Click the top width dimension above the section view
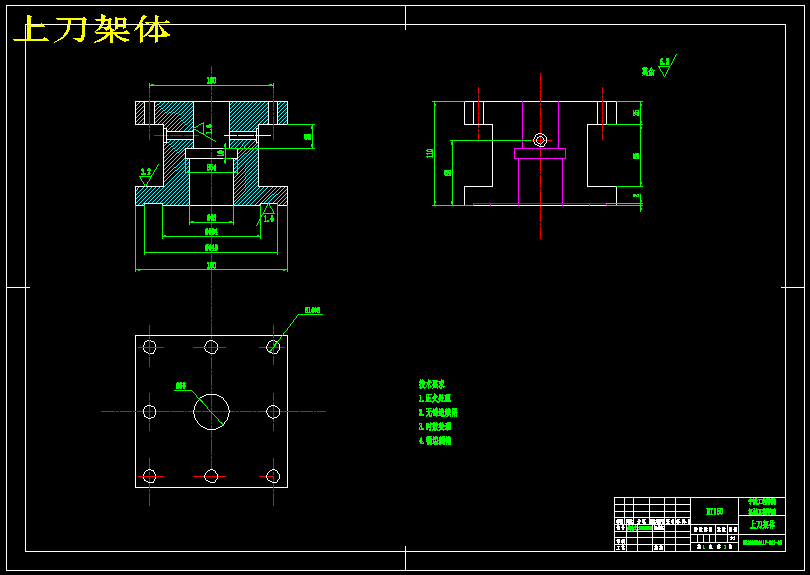 (x=211, y=81)
